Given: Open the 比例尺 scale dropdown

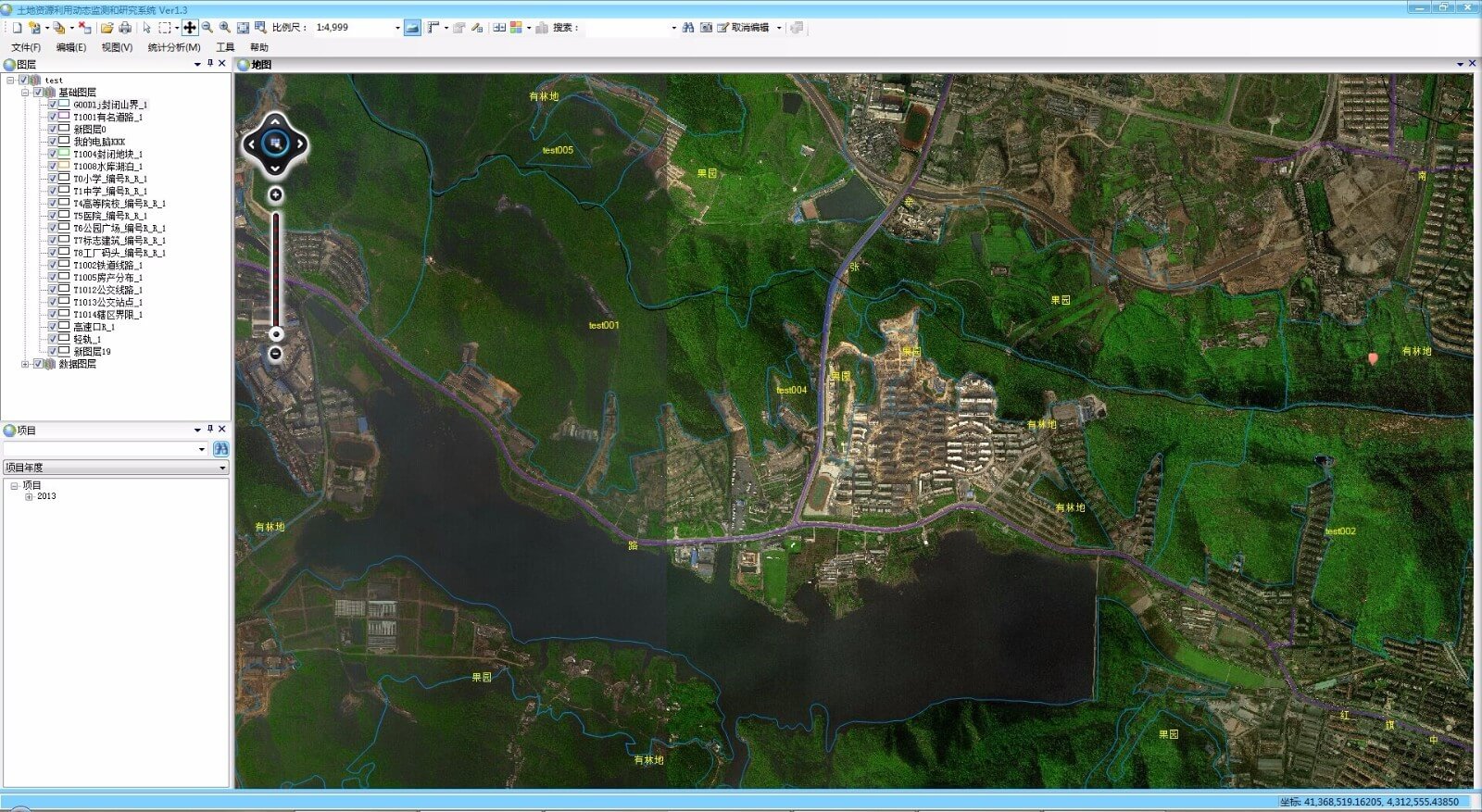Looking at the screenshot, I should (397, 28).
